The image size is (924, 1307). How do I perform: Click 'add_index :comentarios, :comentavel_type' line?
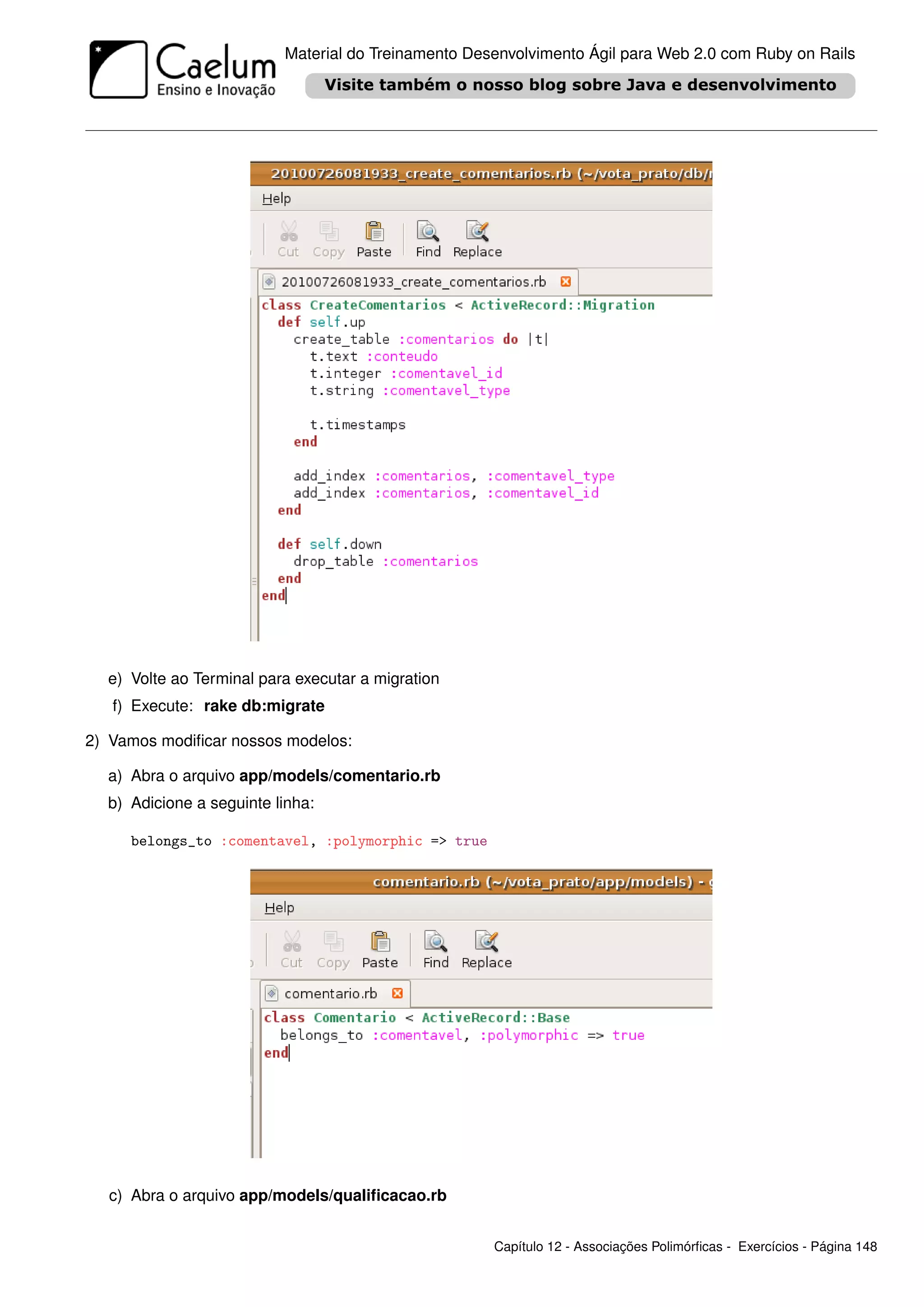click(454, 476)
